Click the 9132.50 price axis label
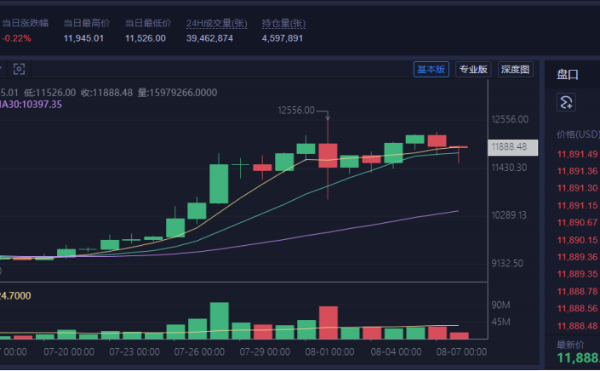 coord(507,263)
